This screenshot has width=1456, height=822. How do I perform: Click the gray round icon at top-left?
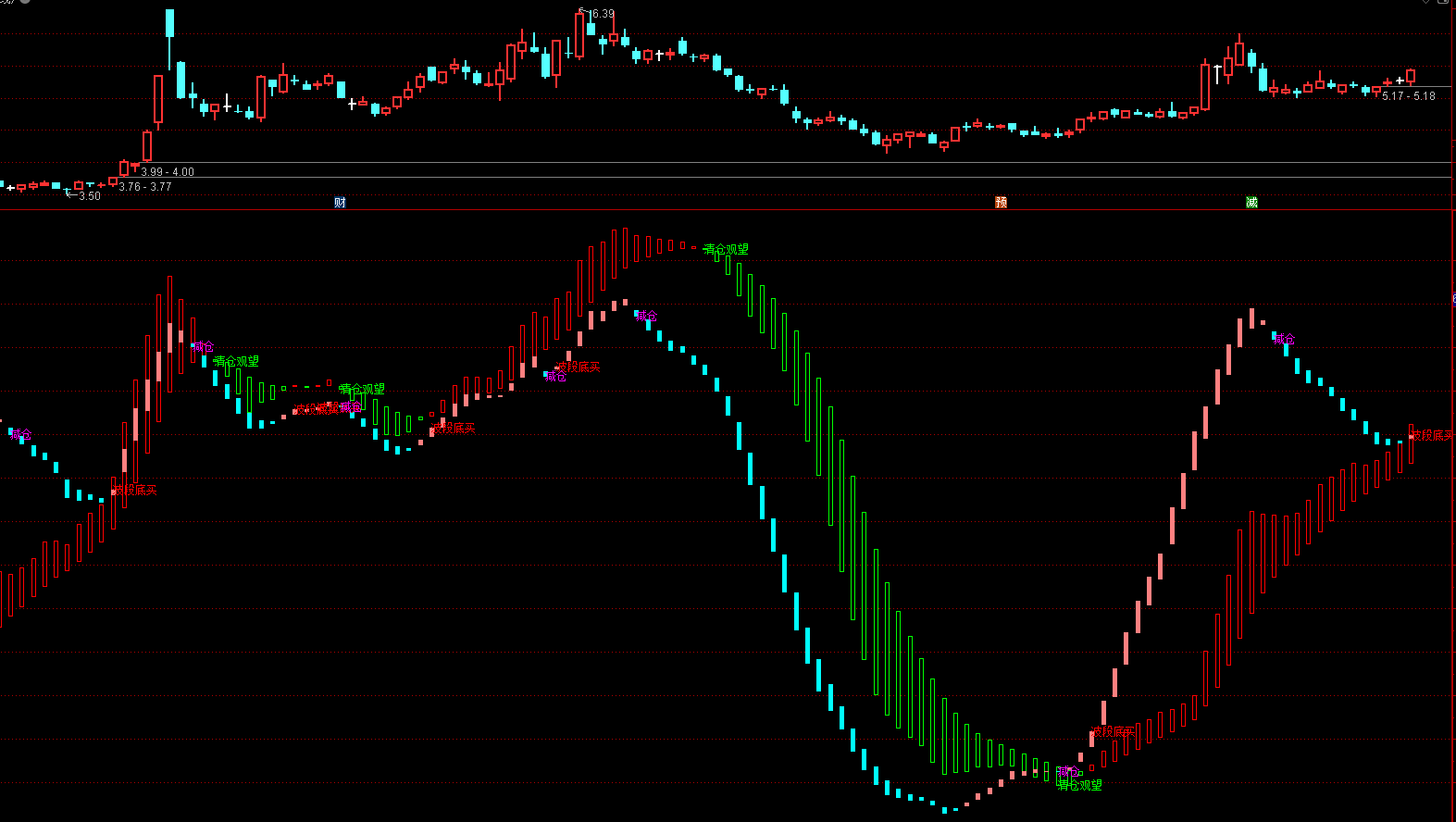24,2
